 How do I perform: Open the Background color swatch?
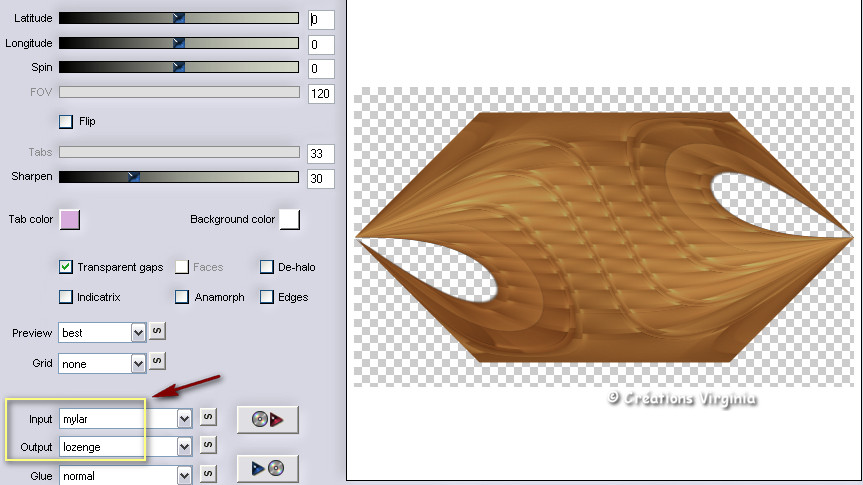coord(290,219)
